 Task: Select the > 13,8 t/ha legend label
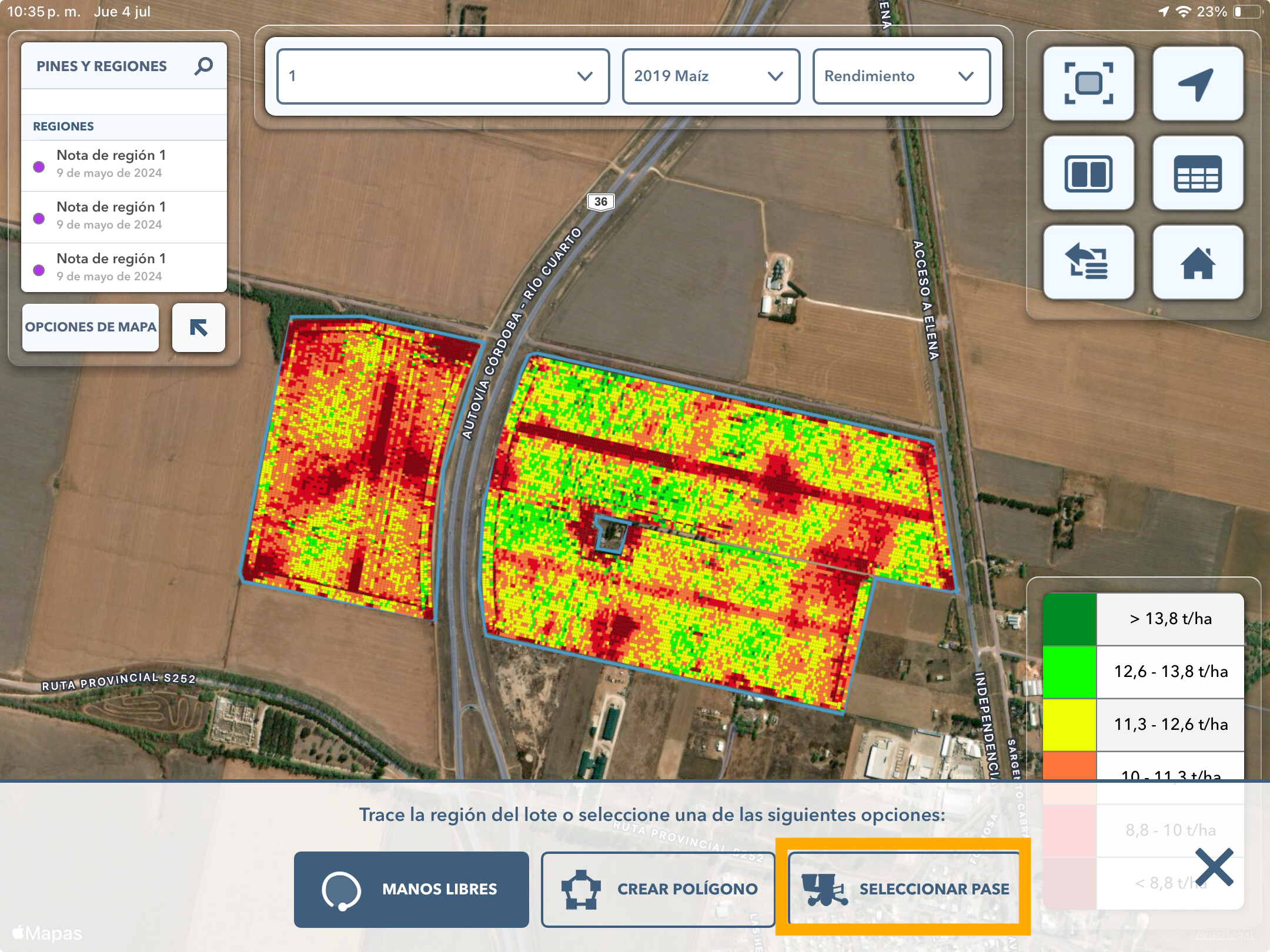[1170, 619]
